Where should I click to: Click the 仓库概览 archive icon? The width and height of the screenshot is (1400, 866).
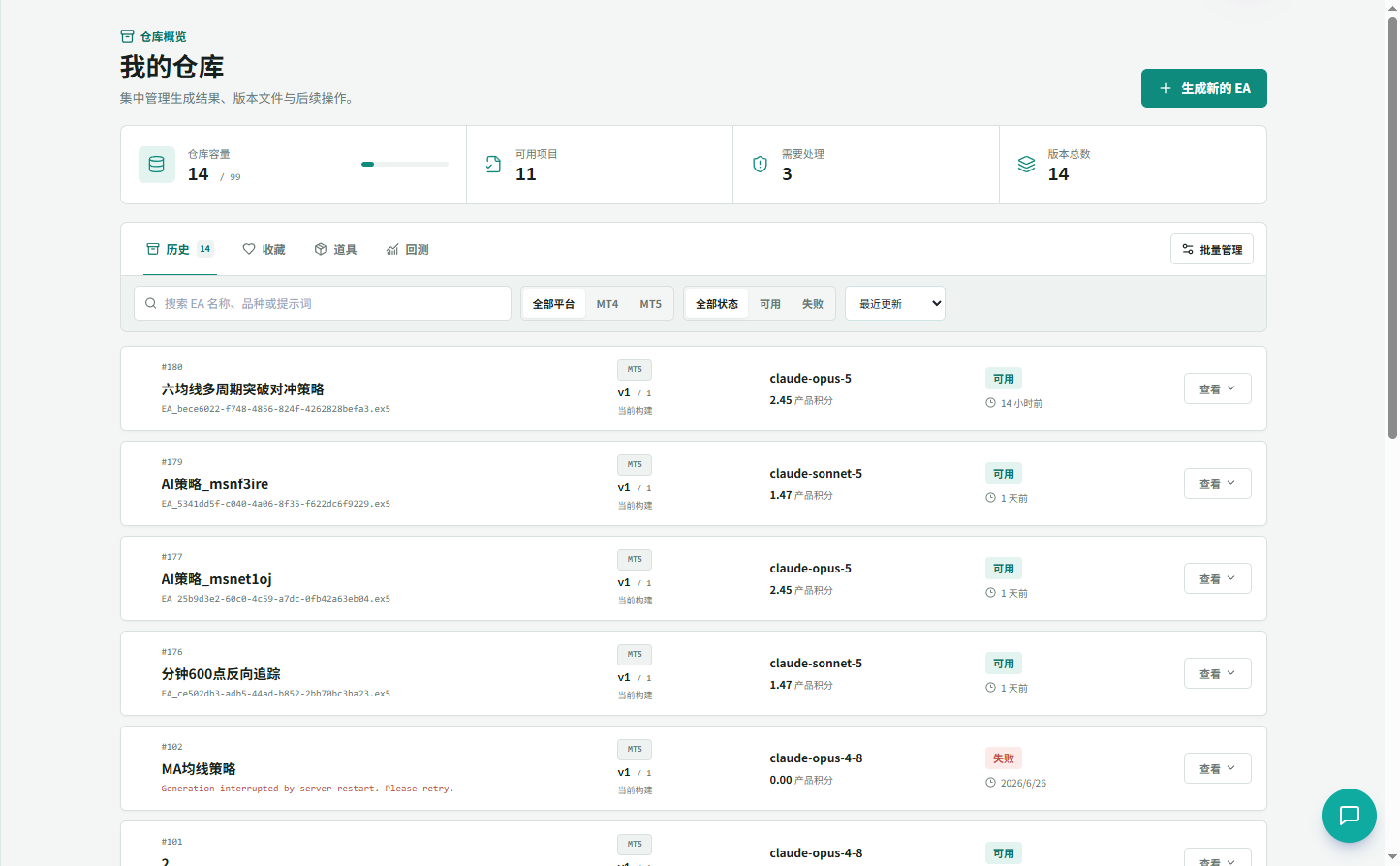point(127,37)
